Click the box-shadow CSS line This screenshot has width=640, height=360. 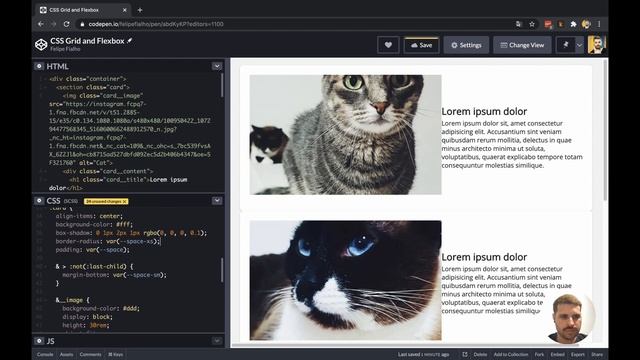click(131, 233)
